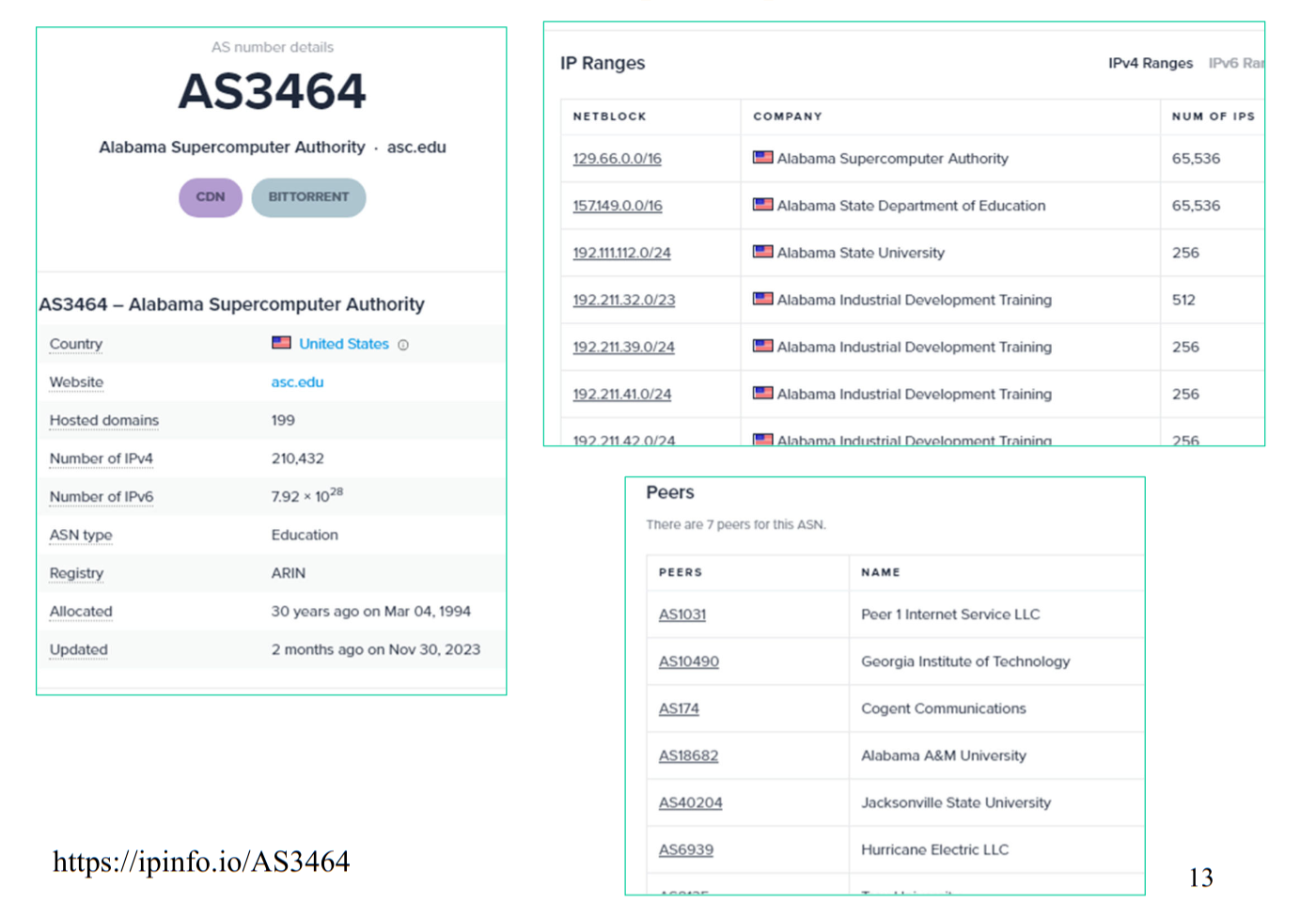This screenshot has height=917, width=1316.
Task: Open netblock 157.149.0.0/16
Action: 617,206
